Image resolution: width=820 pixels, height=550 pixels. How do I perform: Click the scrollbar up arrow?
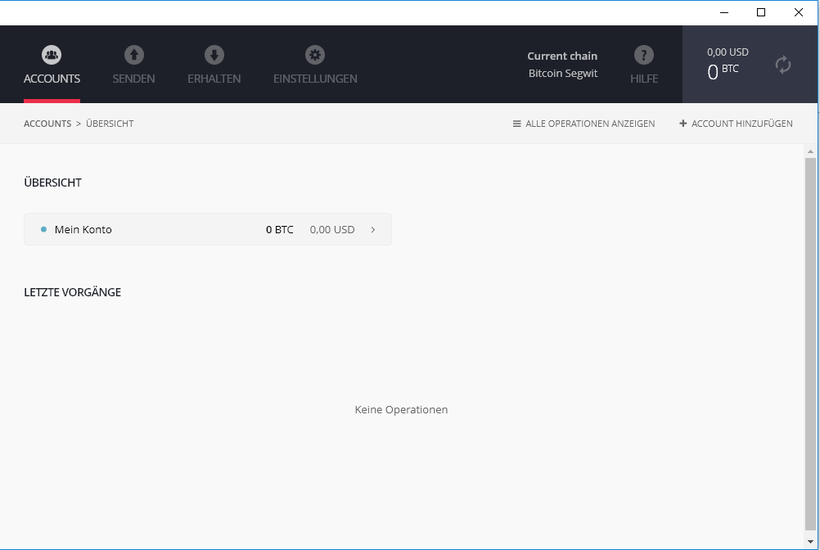[x=810, y=152]
